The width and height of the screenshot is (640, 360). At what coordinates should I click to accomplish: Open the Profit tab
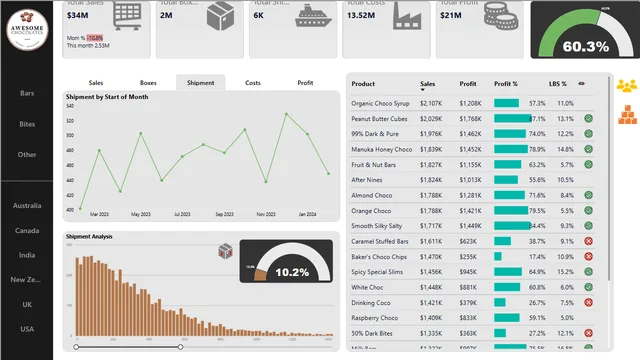click(305, 82)
